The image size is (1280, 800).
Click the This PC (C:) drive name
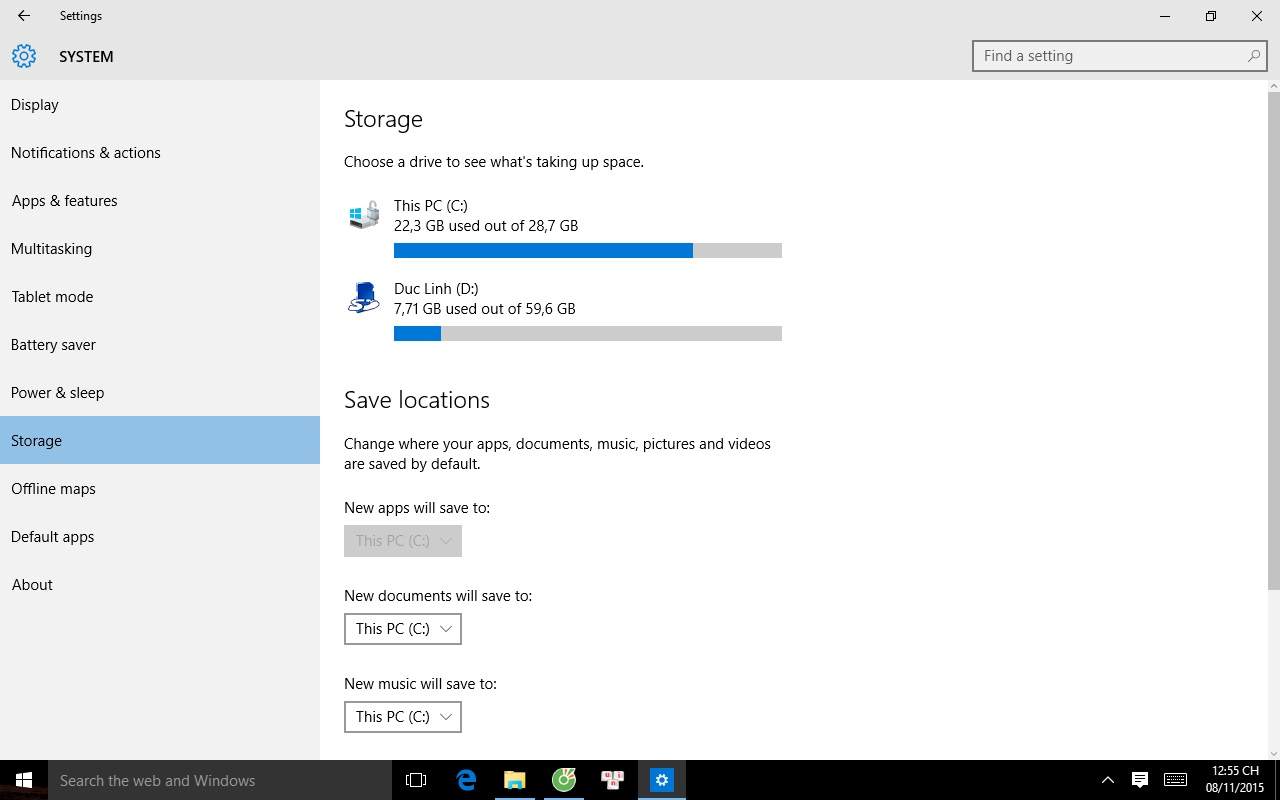[430, 205]
